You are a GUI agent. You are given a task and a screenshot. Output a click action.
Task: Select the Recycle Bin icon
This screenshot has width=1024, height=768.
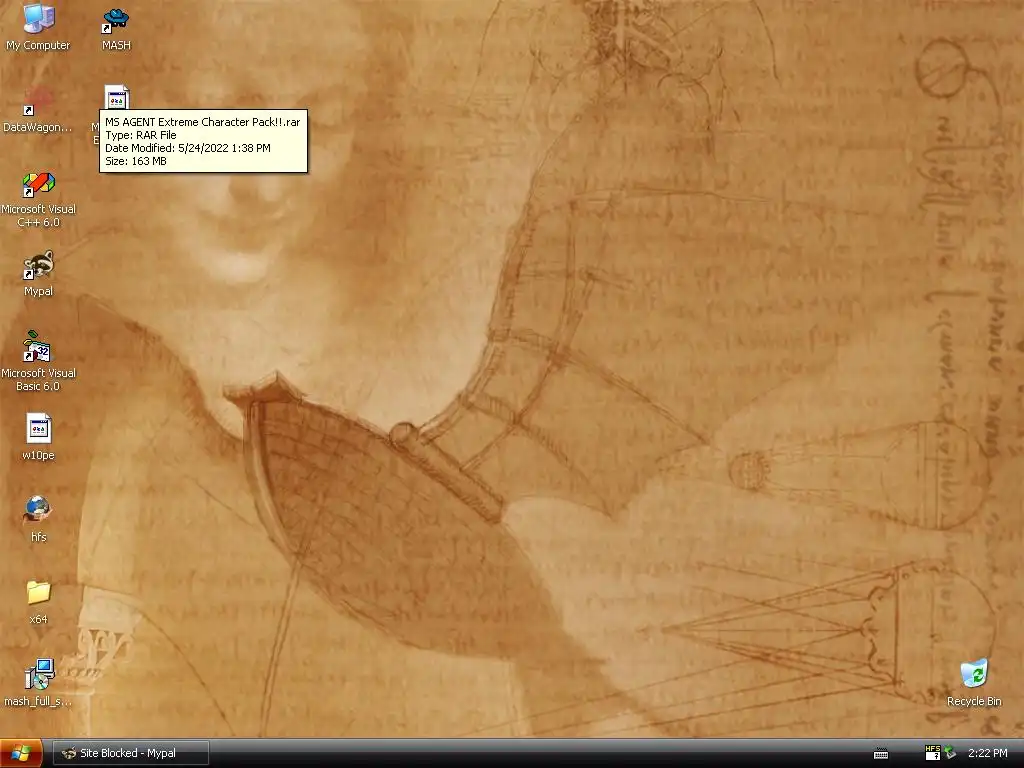pyautogui.click(x=974, y=683)
